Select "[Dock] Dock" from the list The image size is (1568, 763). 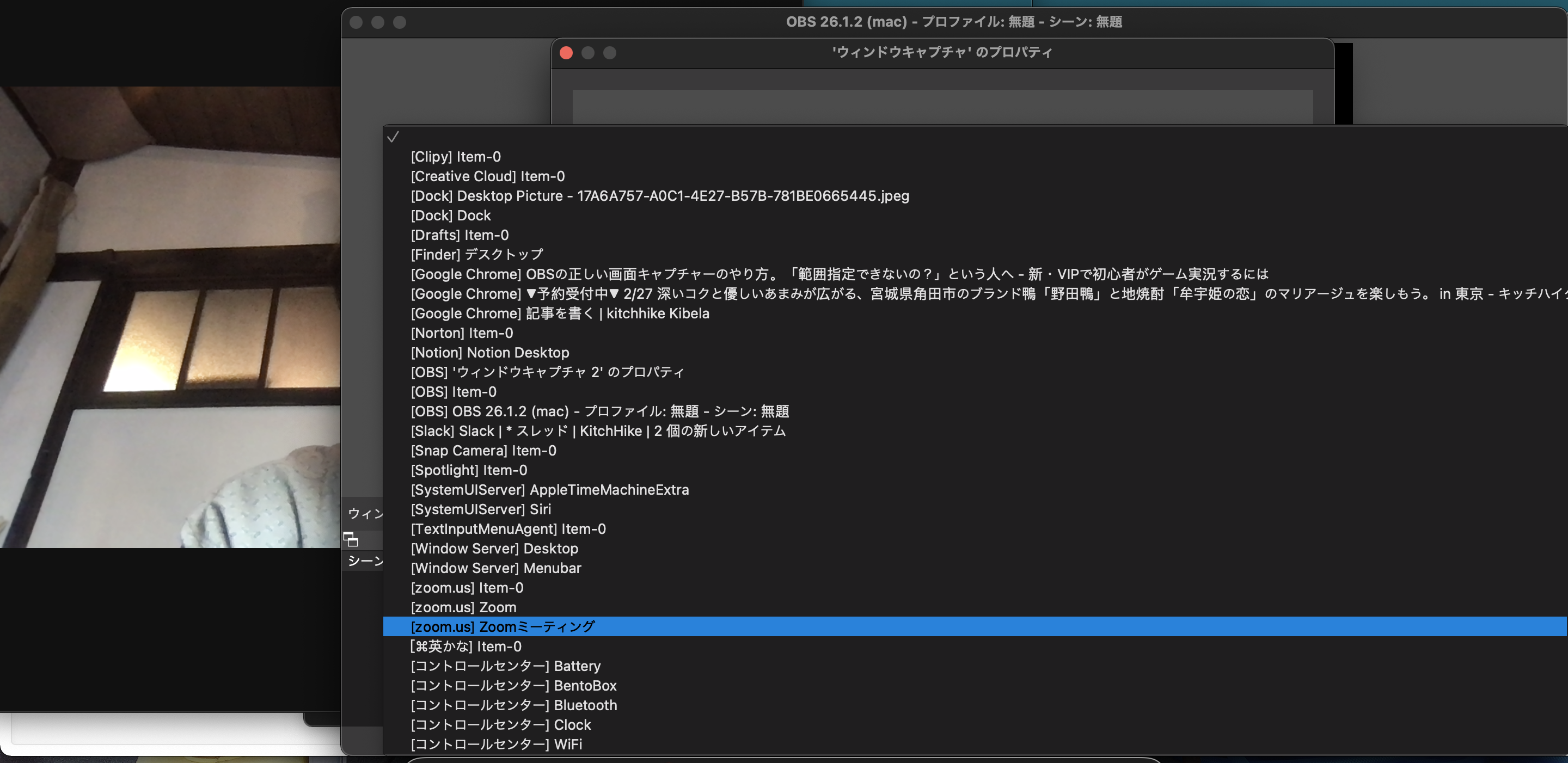pyautogui.click(x=450, y=215)
